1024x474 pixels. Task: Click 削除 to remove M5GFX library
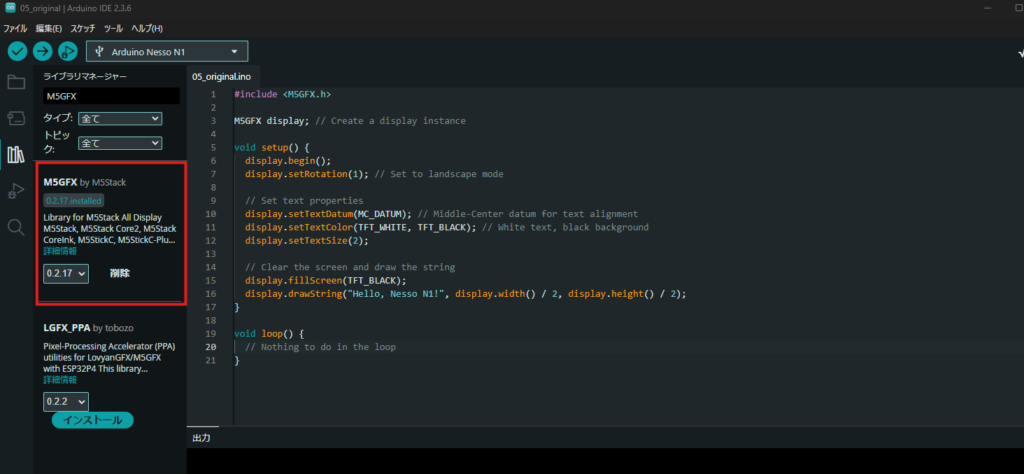click(120, 273)
